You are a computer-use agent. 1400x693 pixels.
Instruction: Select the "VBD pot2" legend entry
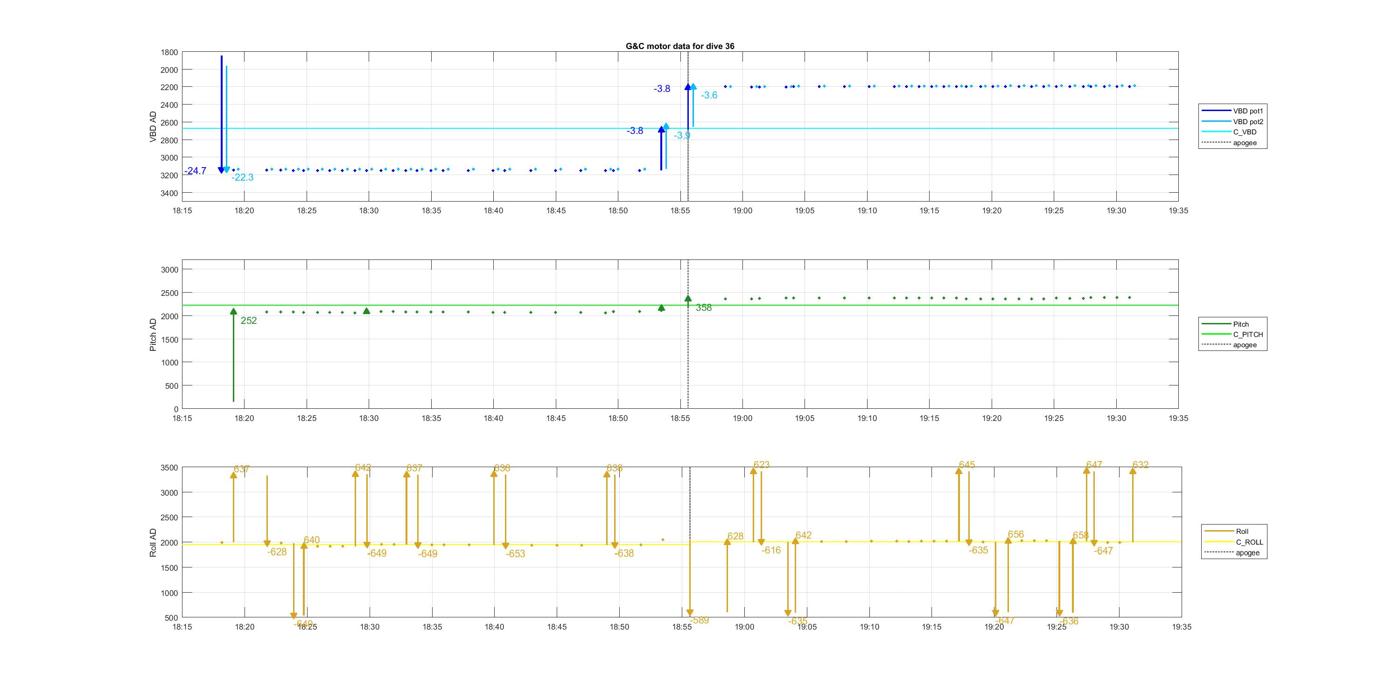tap(1249, 121)
